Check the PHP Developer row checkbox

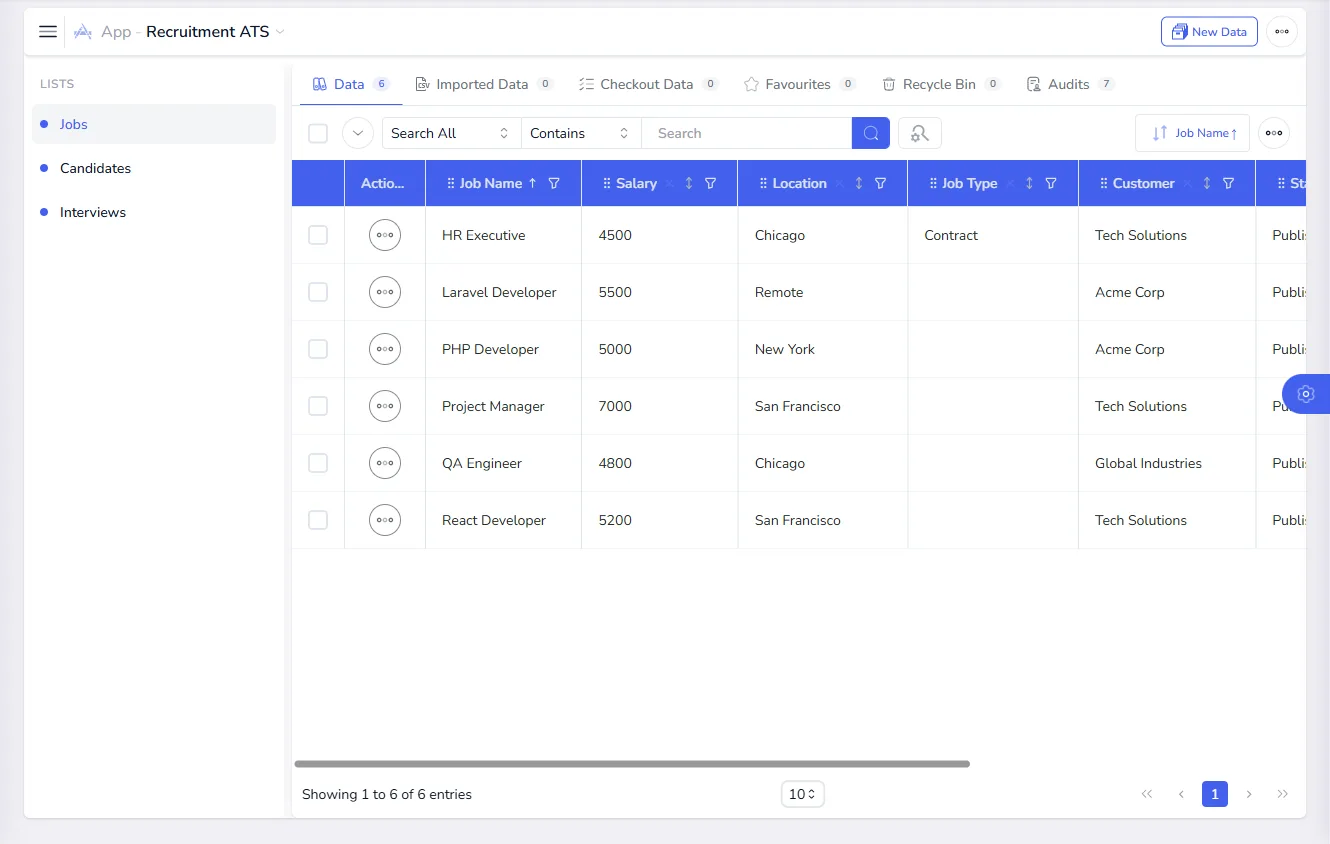click(318, 349)
